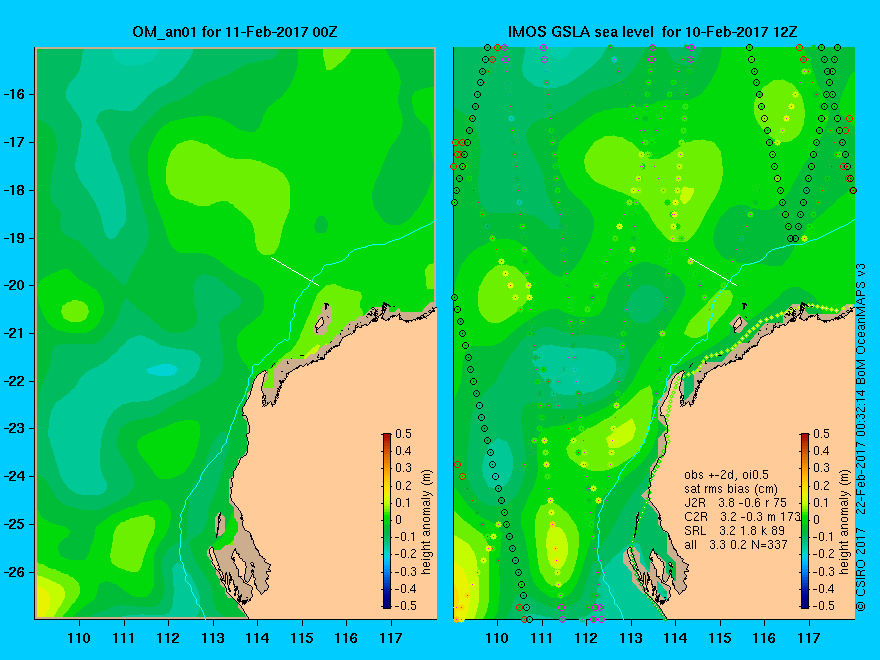Click the 'SRL 3.2 1.8 k 89' statistics row
Image resolution: width=880 pixels, height=660 pixels.
(734, 530)
